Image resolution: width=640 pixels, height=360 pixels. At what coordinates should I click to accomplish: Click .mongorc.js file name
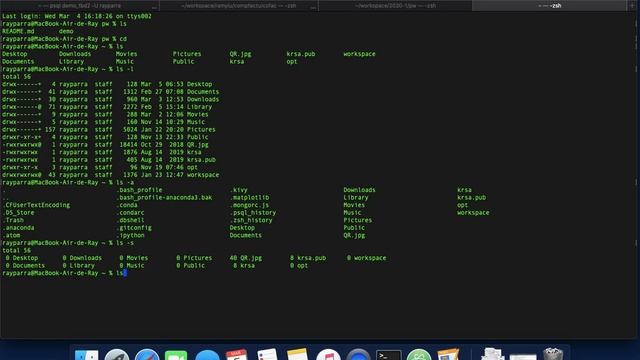[249, 205]
